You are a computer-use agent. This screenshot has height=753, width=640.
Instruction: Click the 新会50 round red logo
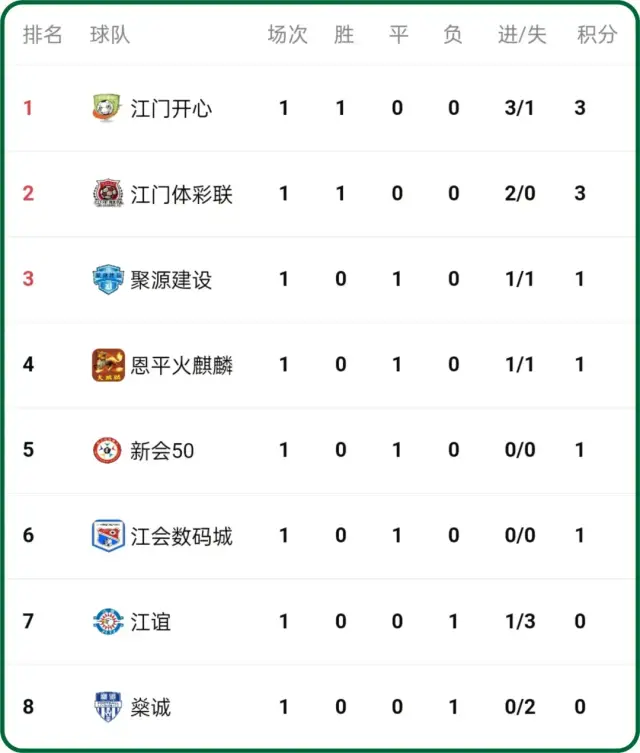pos(107,450)
